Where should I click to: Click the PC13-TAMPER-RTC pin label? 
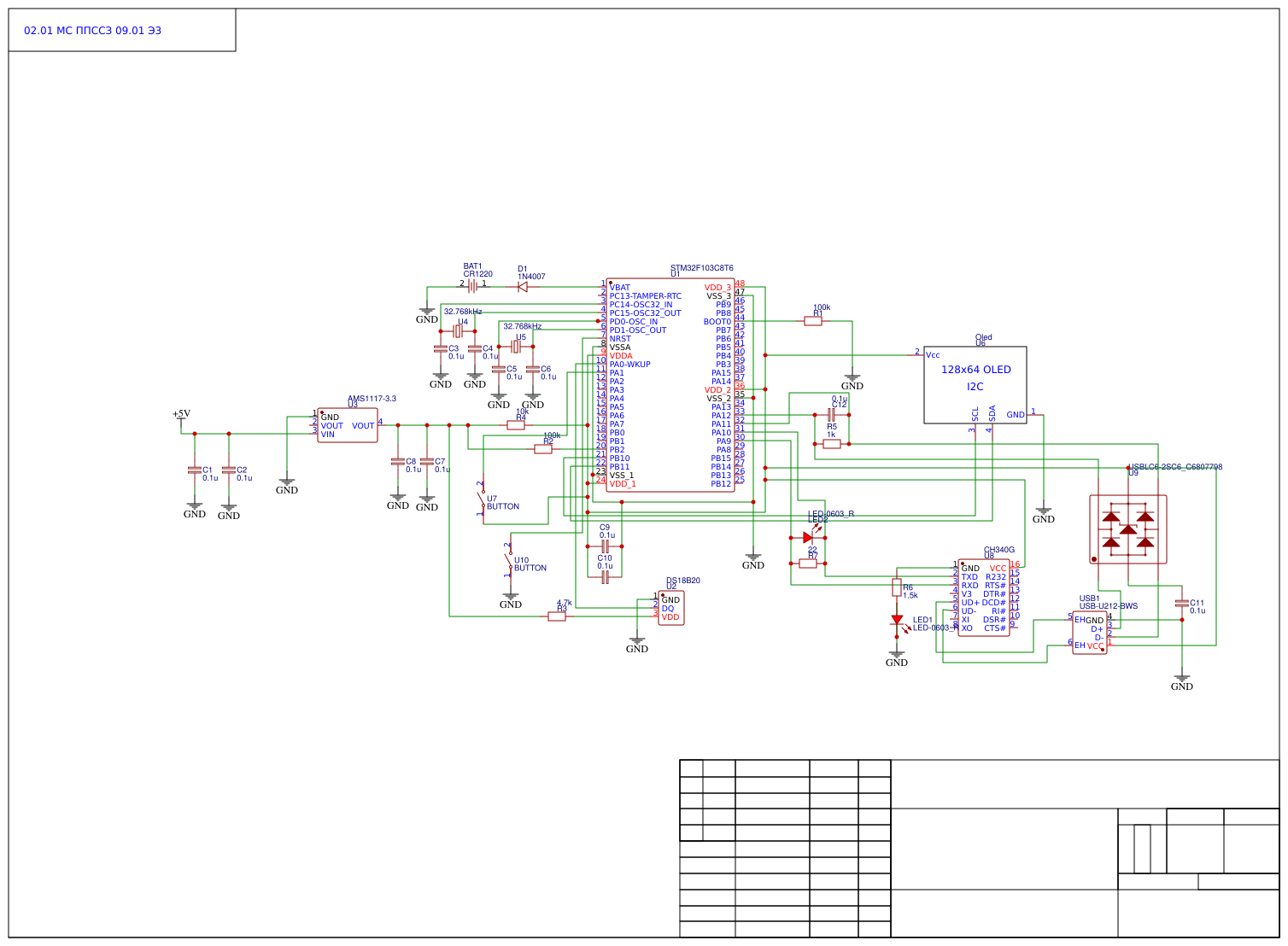(646, 296)
